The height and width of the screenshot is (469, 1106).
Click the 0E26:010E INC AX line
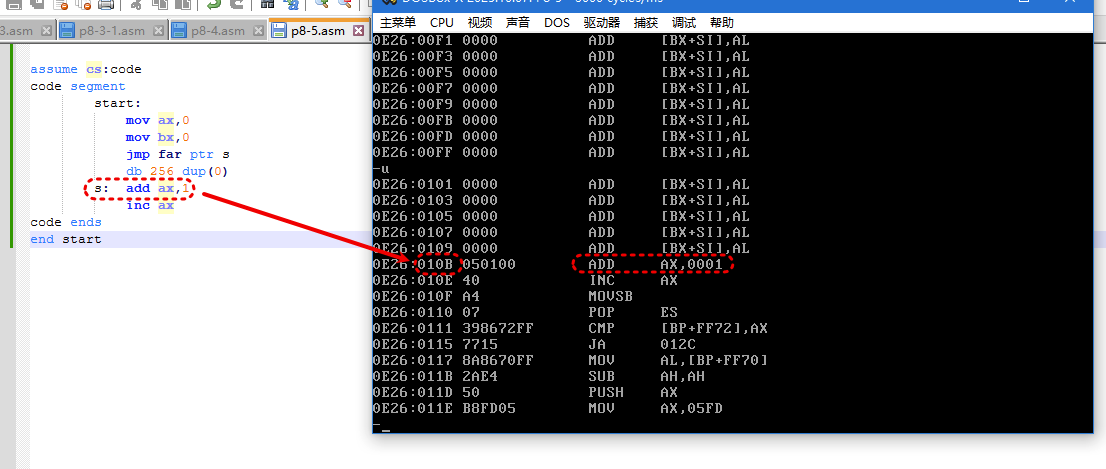tap(525, 280)
